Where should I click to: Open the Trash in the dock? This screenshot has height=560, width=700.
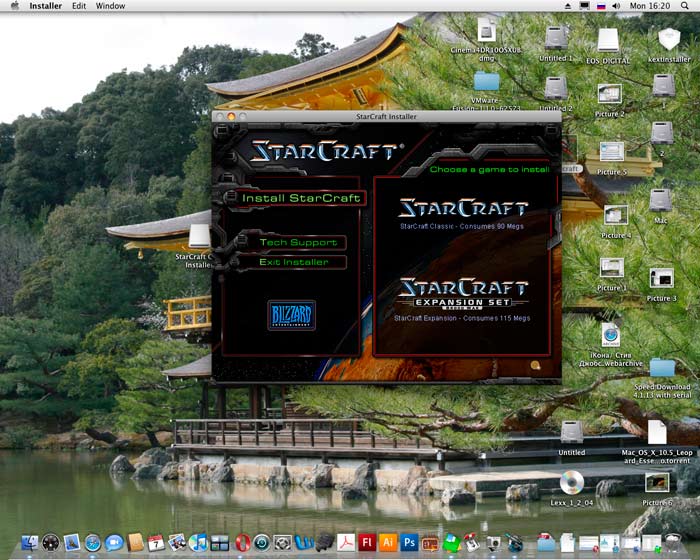(x=672, y=543)
